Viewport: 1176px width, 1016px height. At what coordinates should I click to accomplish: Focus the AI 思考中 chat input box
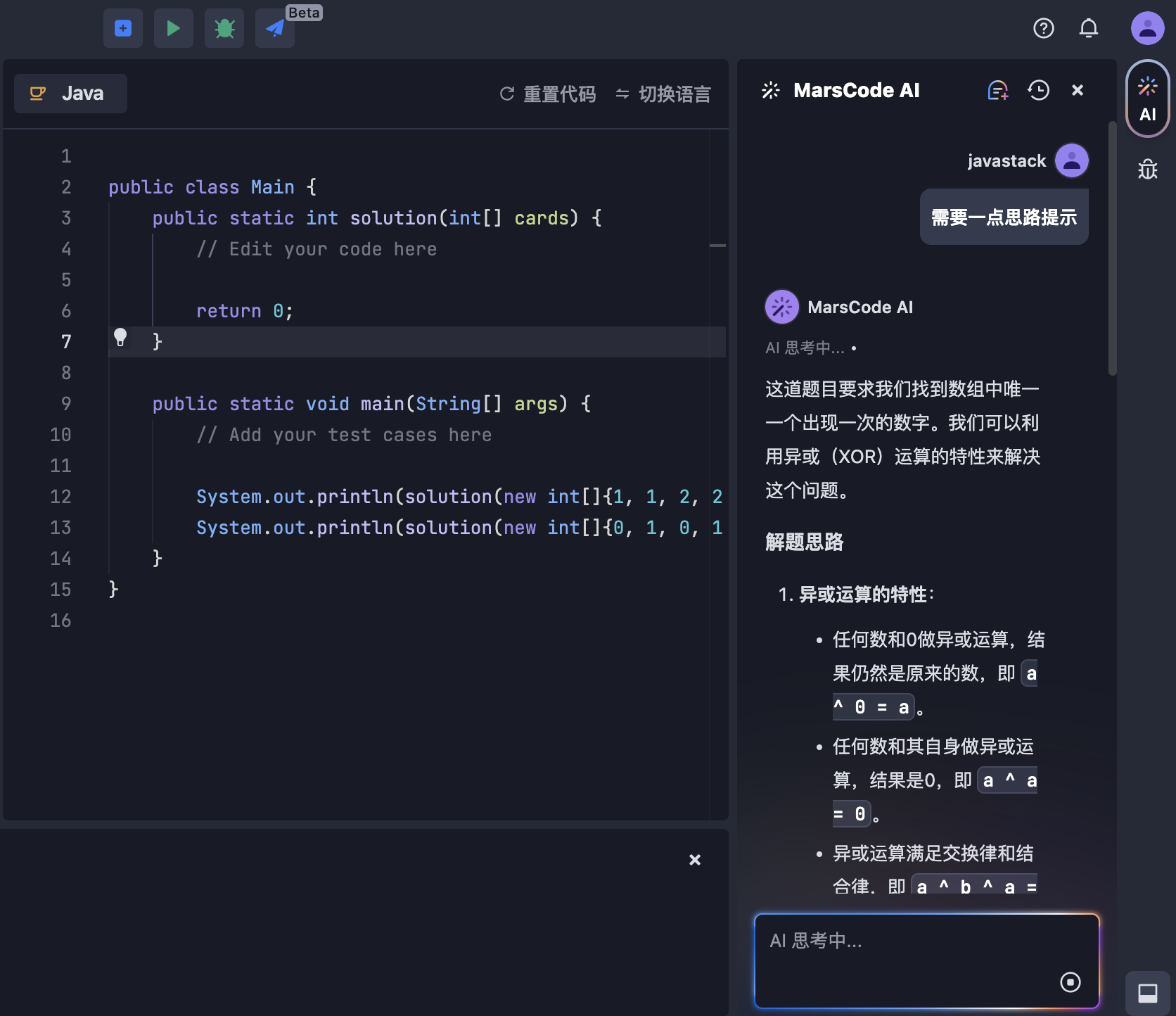(927, 961)
